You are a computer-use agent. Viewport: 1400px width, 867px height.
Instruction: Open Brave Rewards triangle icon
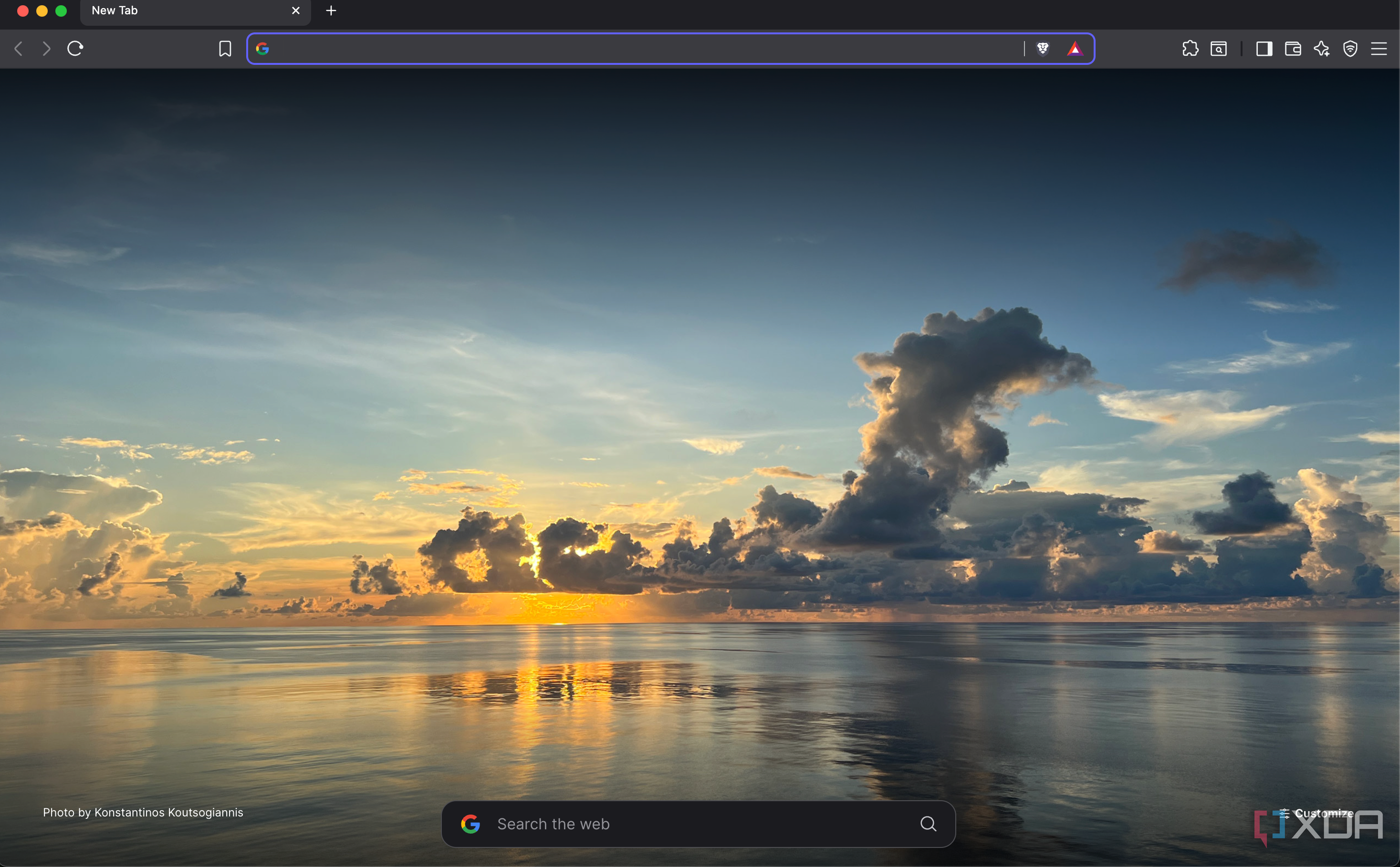tap(1075, 49)
